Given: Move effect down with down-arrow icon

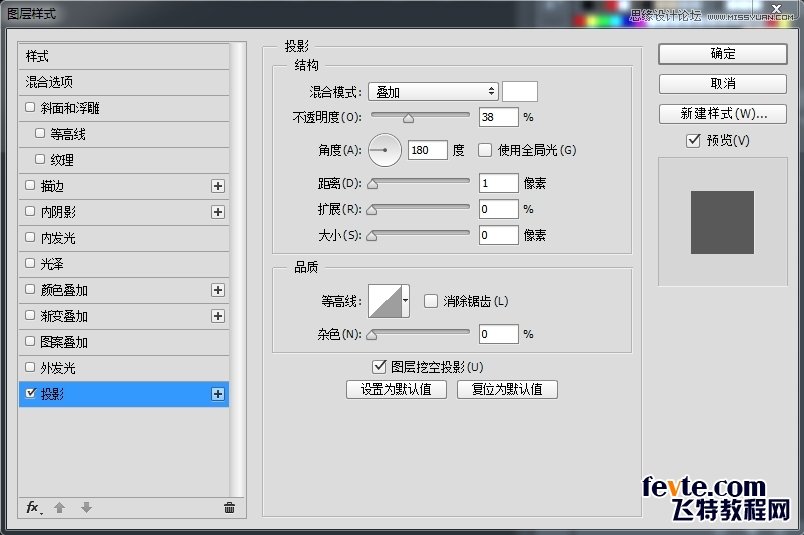Looking at the screenshot, I should point(86,507).
